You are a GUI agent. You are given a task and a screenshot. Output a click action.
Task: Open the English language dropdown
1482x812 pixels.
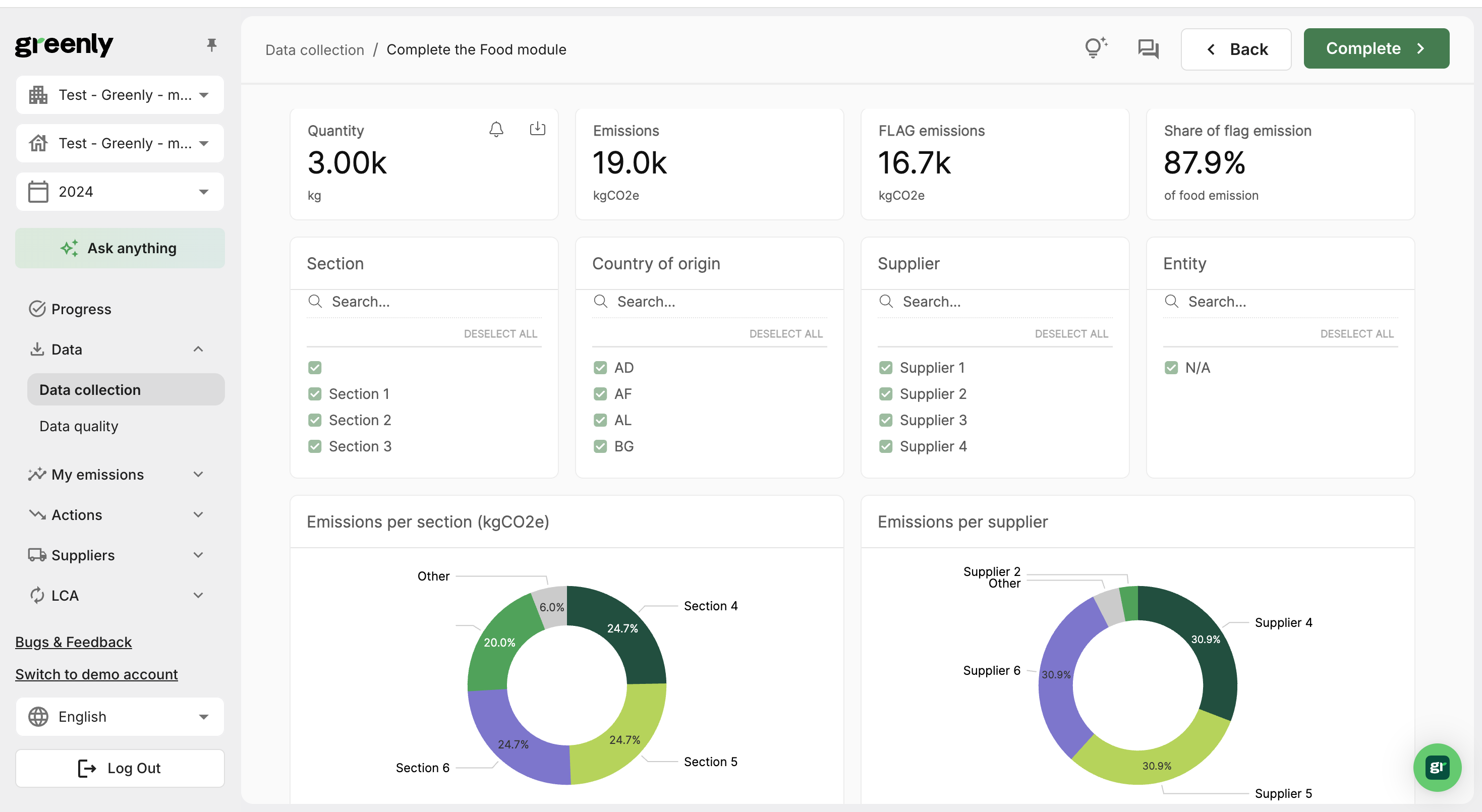click(120, 717)
